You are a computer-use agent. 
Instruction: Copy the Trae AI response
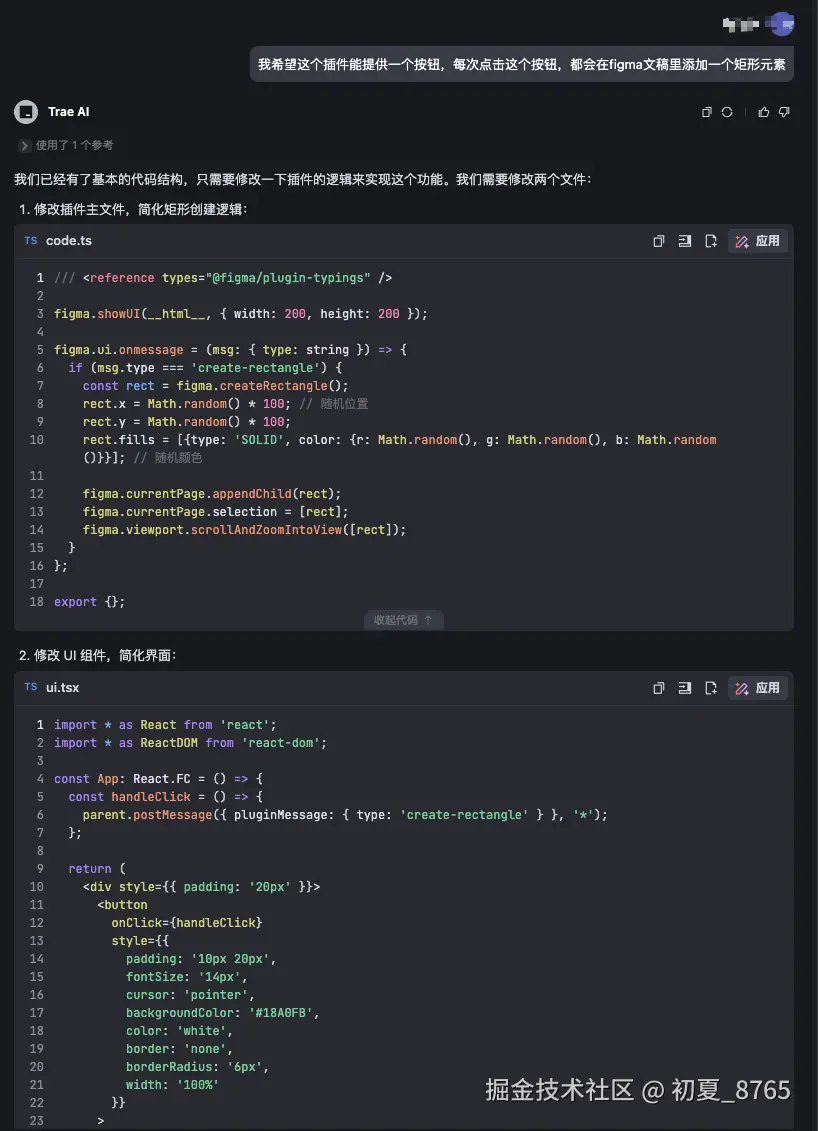[706, 112]
